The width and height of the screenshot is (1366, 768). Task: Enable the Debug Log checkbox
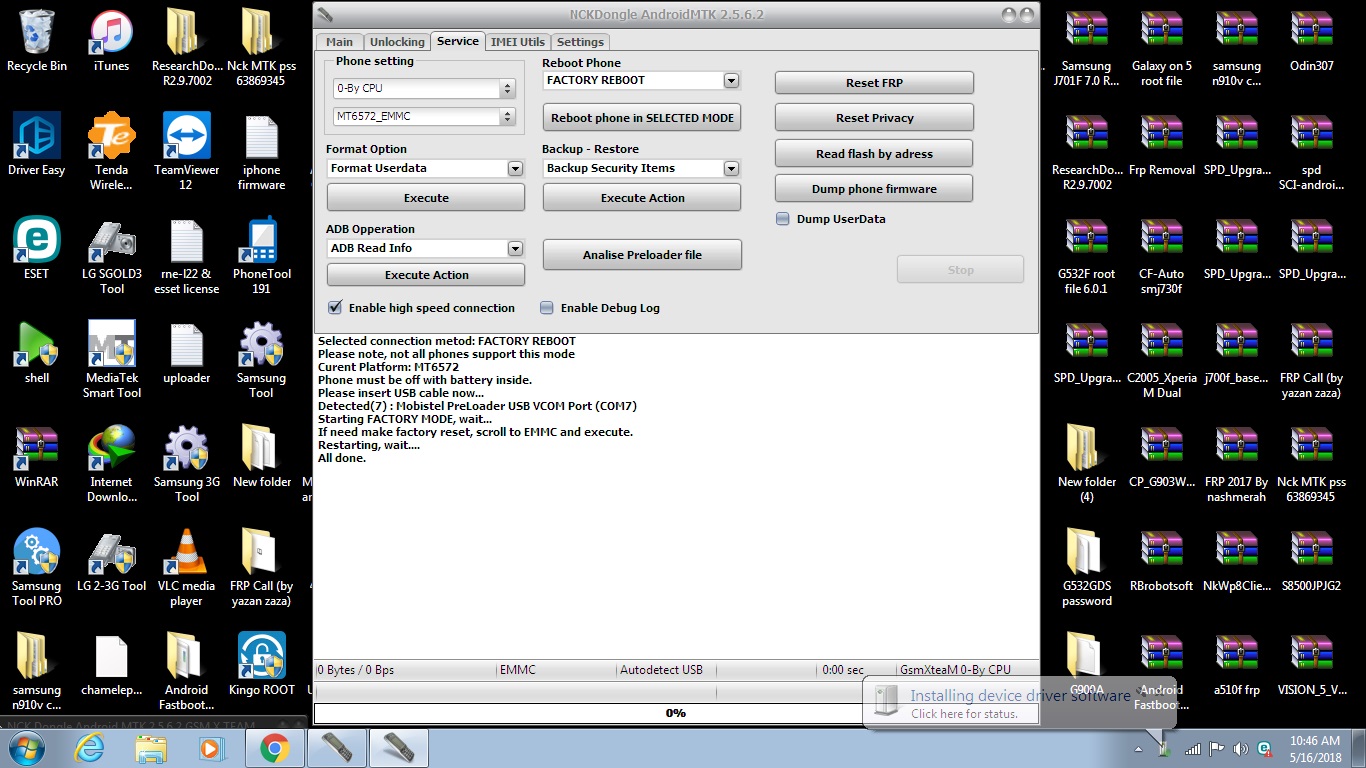[x=547, y=308]
